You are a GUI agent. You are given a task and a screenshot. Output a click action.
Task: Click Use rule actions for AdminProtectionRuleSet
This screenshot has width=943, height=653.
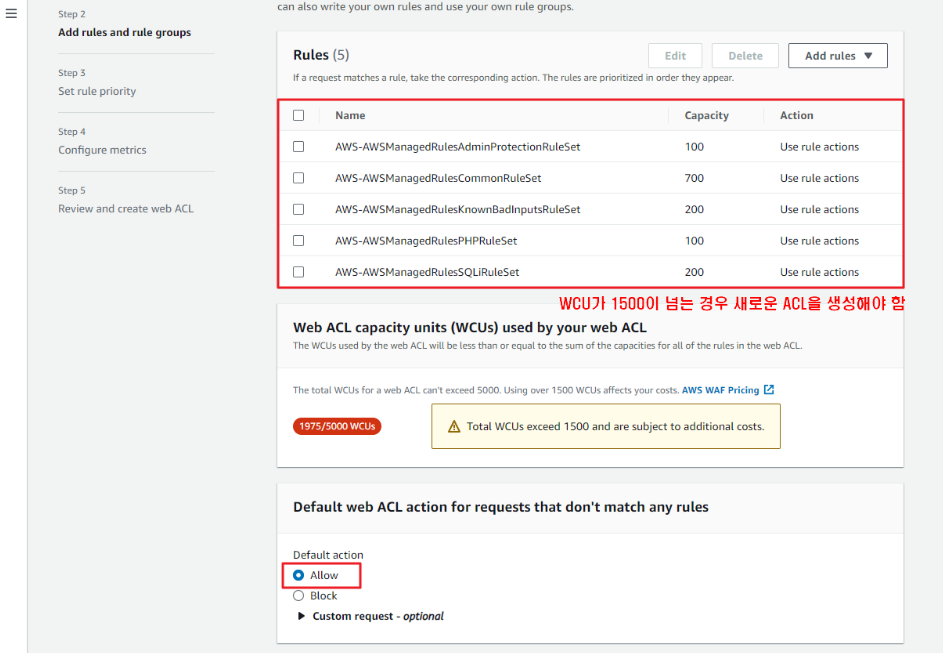coord(819,147)
